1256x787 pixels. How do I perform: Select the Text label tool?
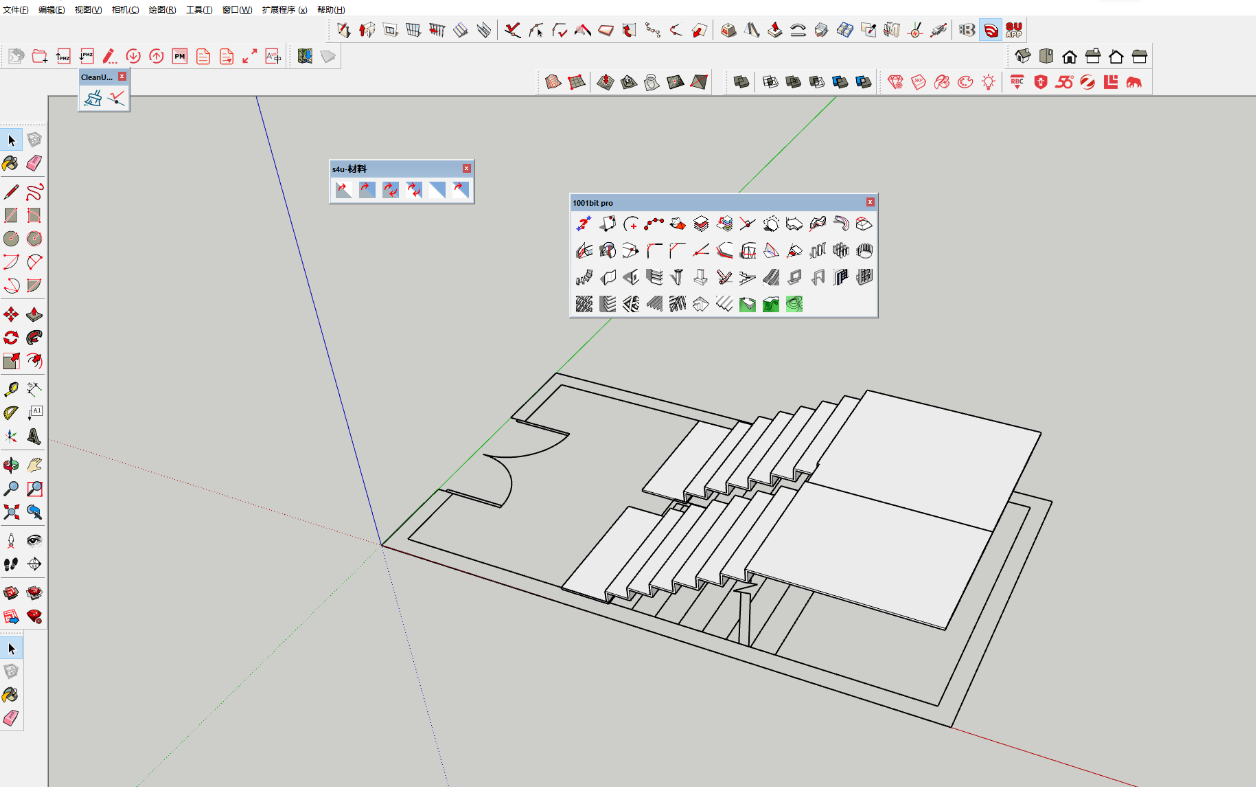pos(34,412)
